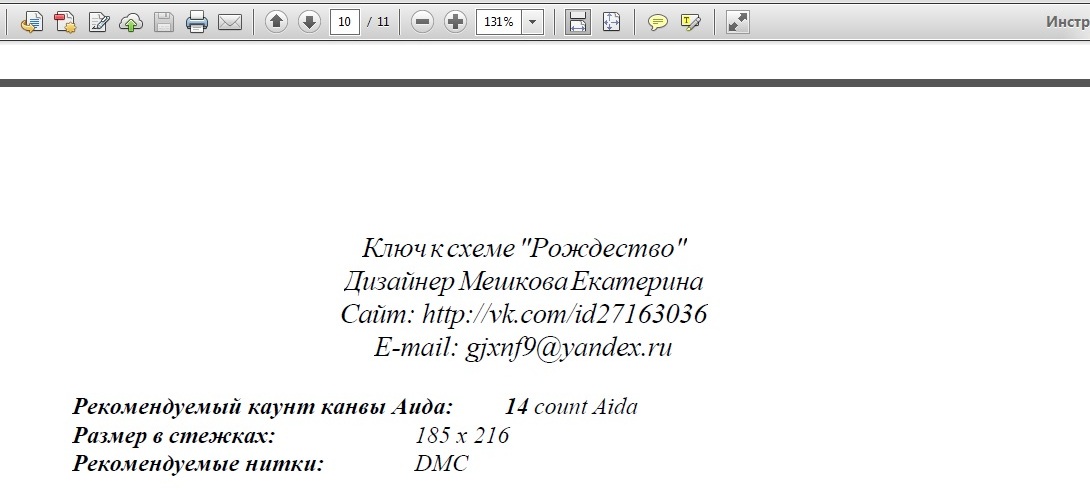
Task: Add a sticky note comment
Action: coord(657,22)
